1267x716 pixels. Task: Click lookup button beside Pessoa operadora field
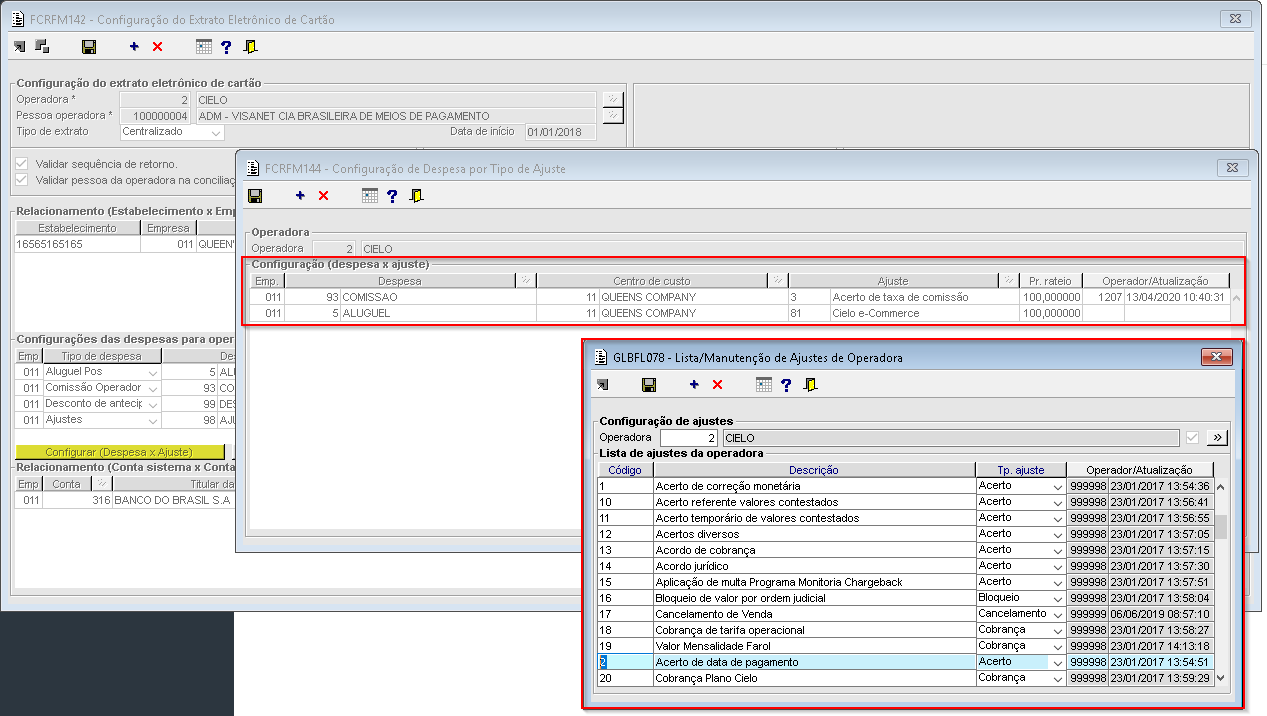coord(612,115)
